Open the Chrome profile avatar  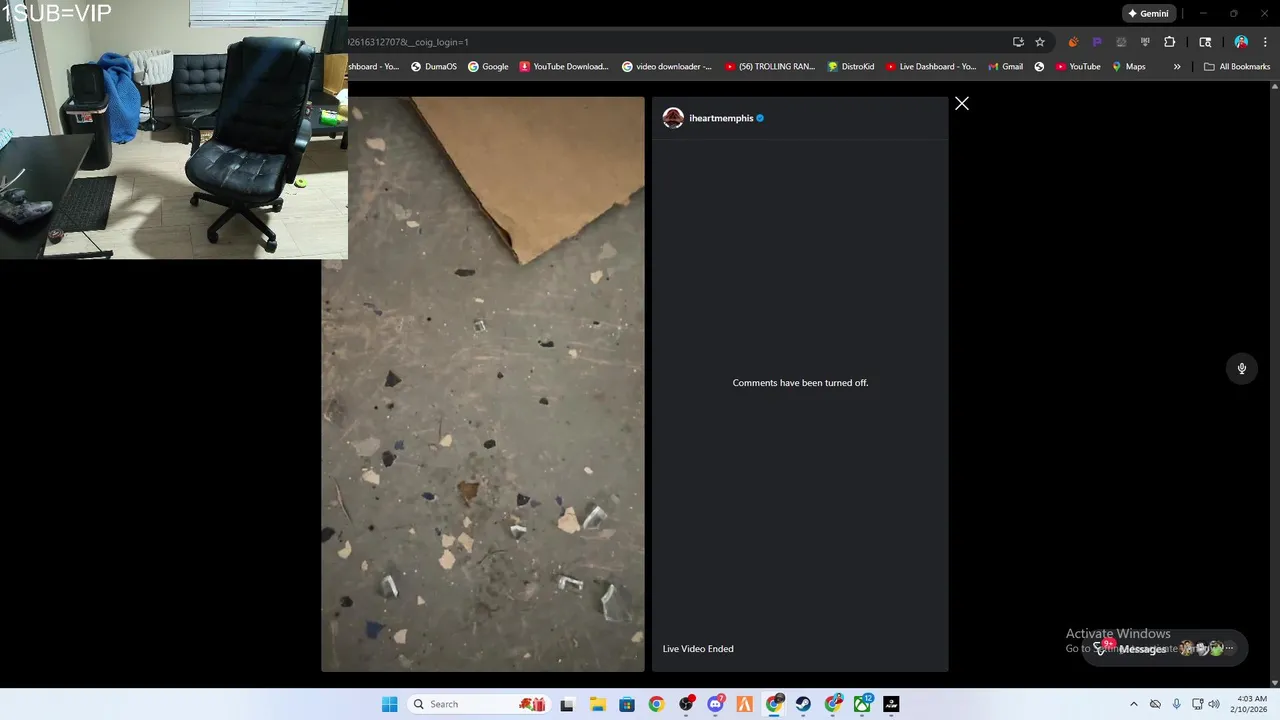[1241, 42]
